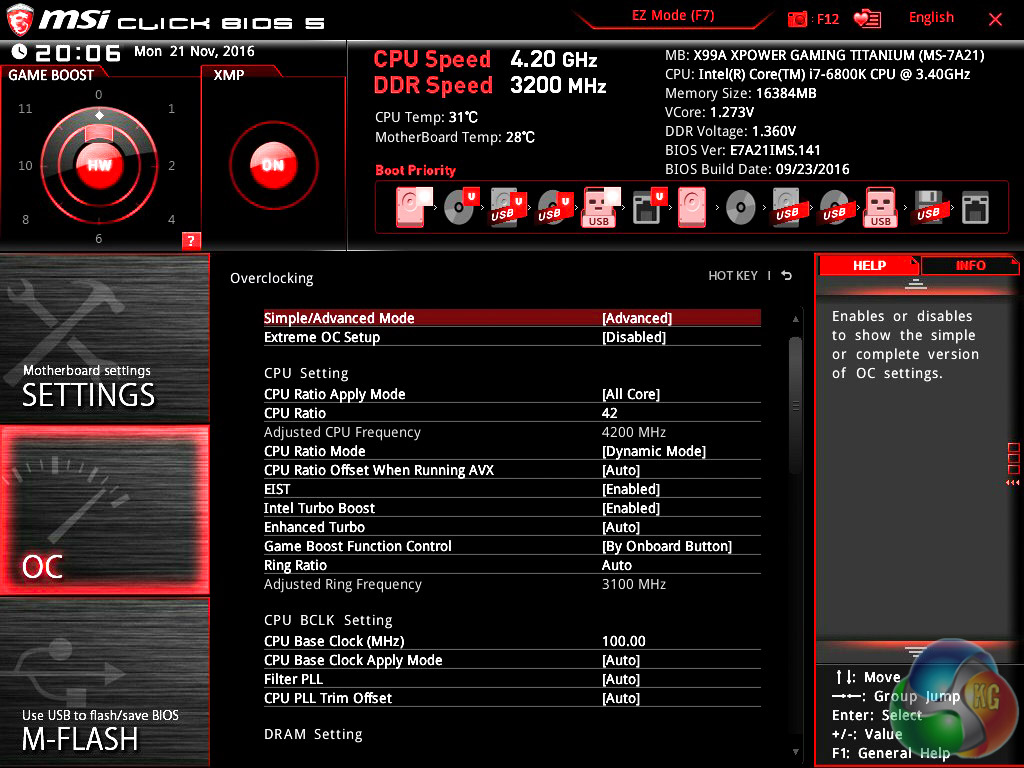Toggle EIST Enabled setting
The height and width of the screenshot is (768, 1024).
click(512, 489)
